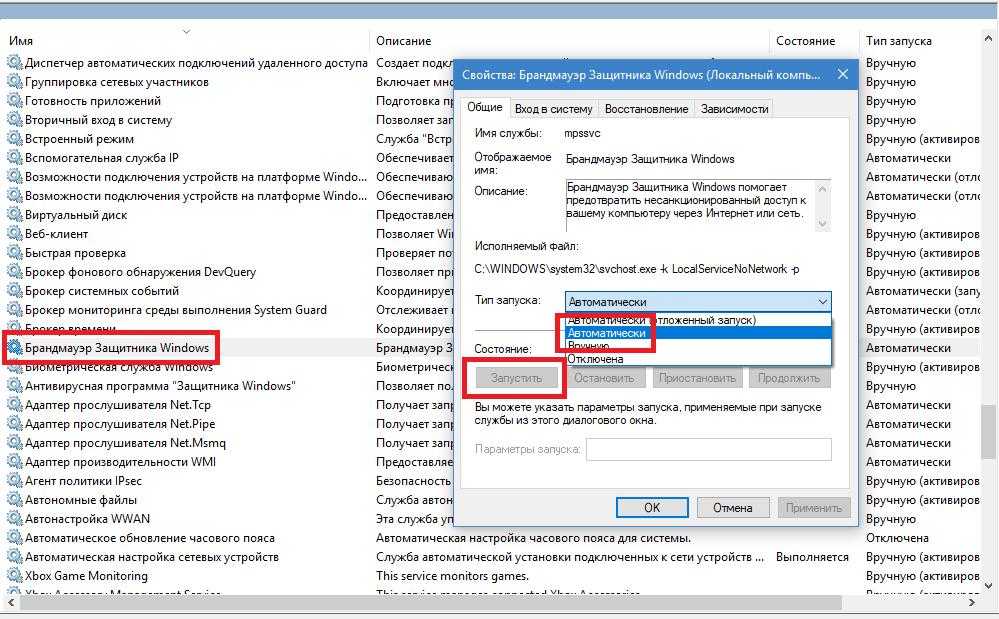The image size is (999, 619).
Task: Click gear icon beside Встроенный режим
Action: point(14,139)
